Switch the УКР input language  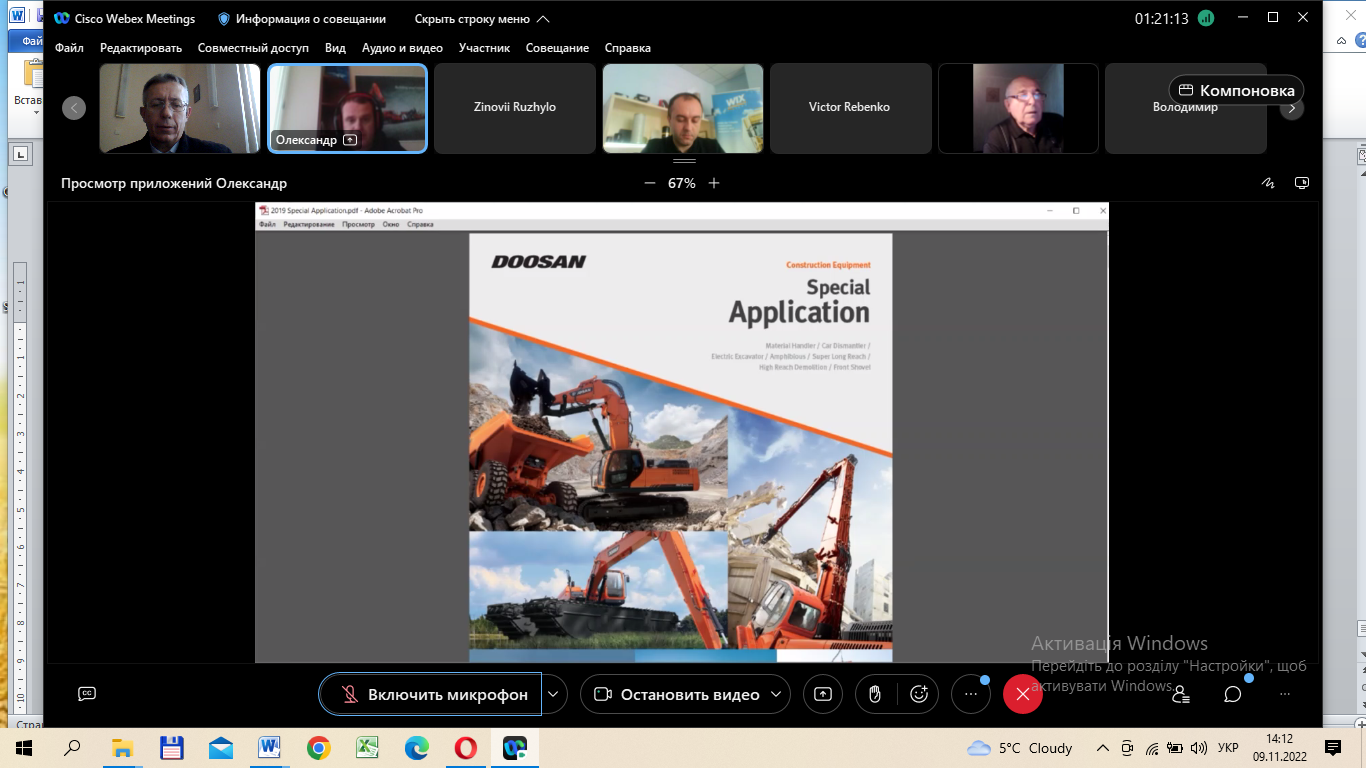coord(1228,748)
